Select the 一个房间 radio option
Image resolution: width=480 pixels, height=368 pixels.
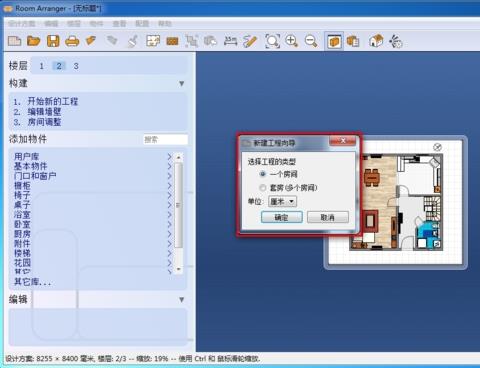263,174
